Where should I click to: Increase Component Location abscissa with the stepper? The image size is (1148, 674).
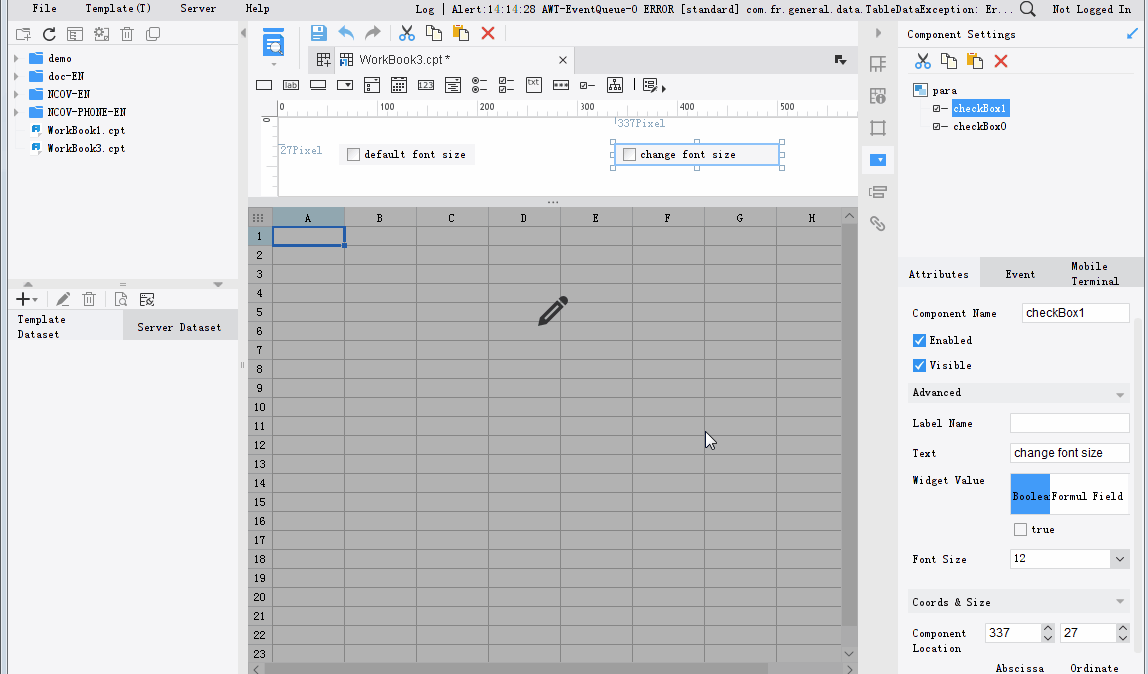1047,628
